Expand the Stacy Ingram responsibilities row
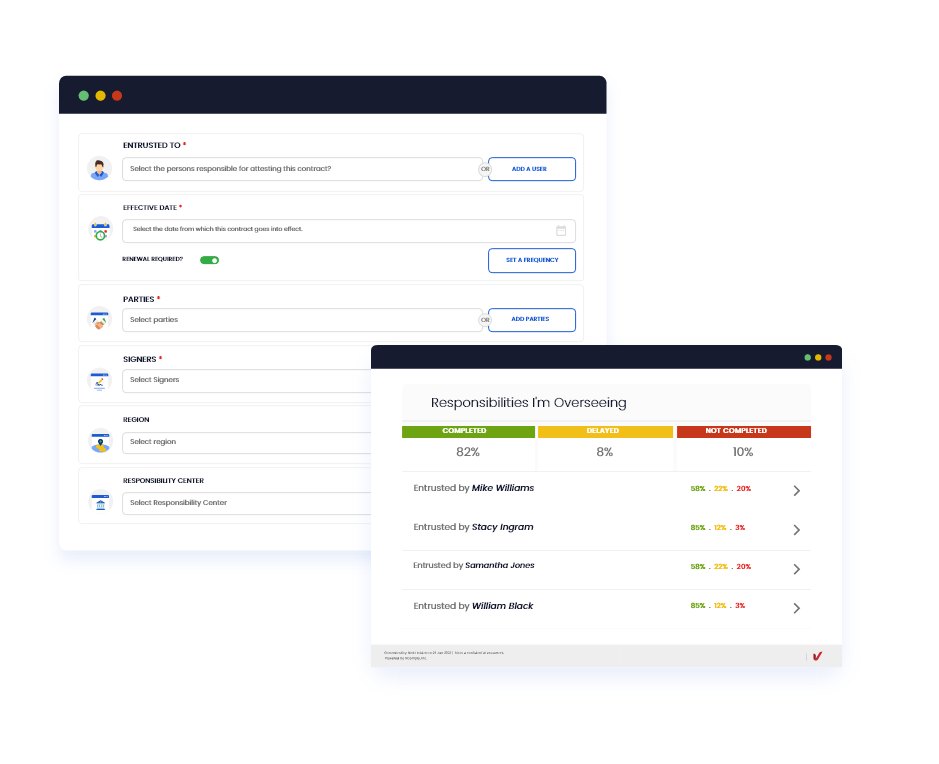 (797, 529)
